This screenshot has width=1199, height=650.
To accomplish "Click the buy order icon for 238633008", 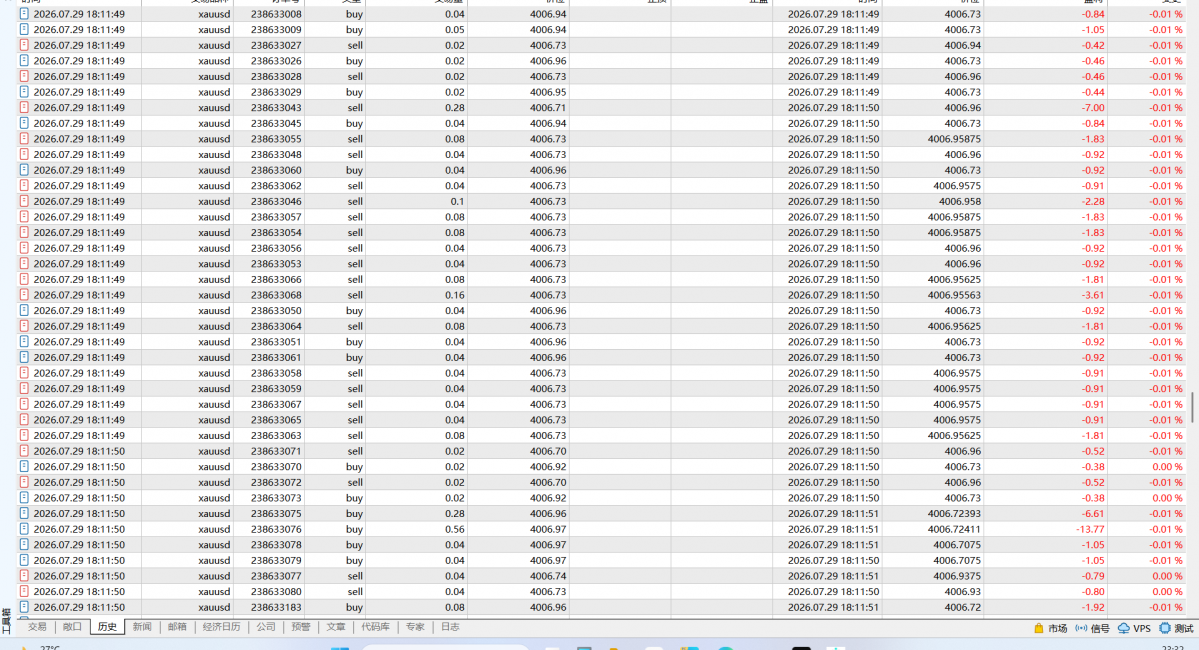I will pyautogui.click(x=24, y=14).
